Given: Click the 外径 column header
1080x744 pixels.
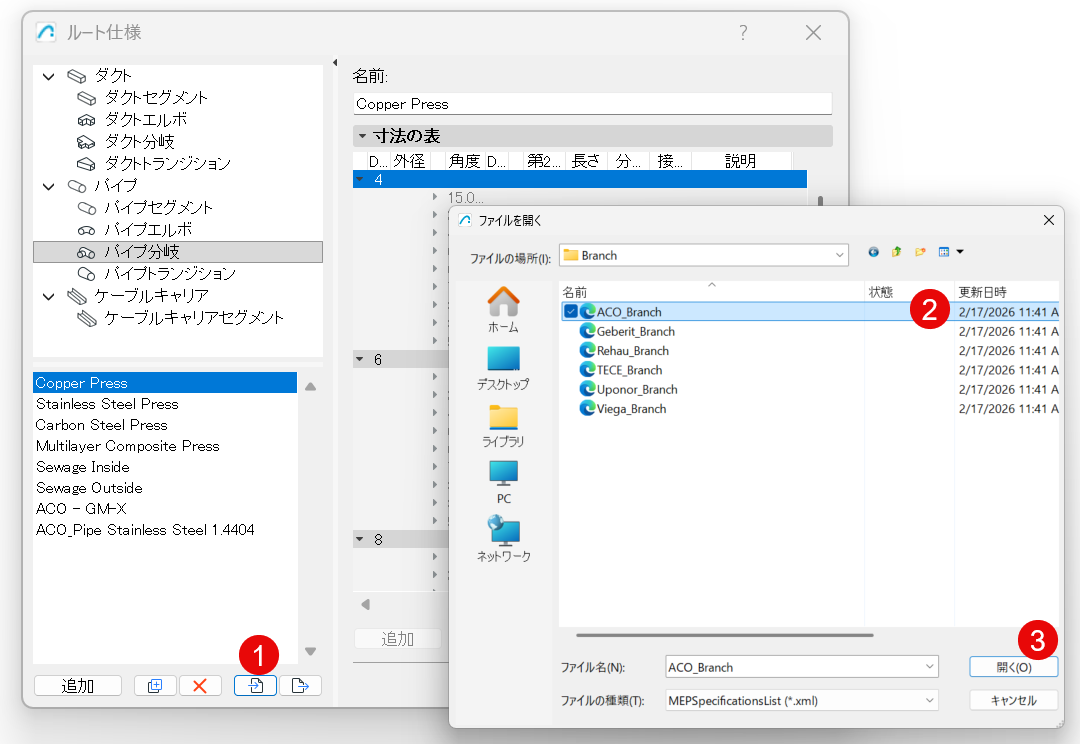Looking at the screenshot, I should click(409, 161).
